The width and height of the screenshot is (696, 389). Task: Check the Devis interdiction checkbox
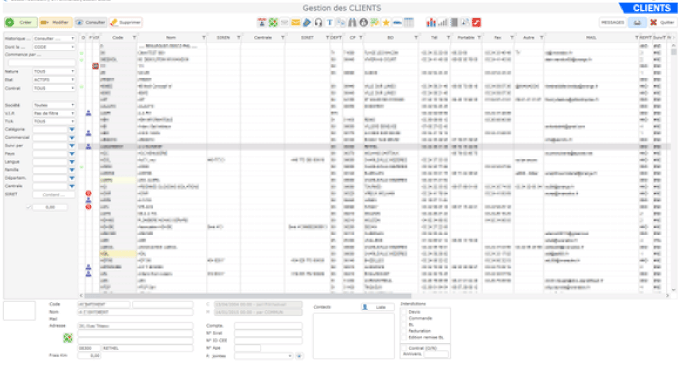click(404, 312)
